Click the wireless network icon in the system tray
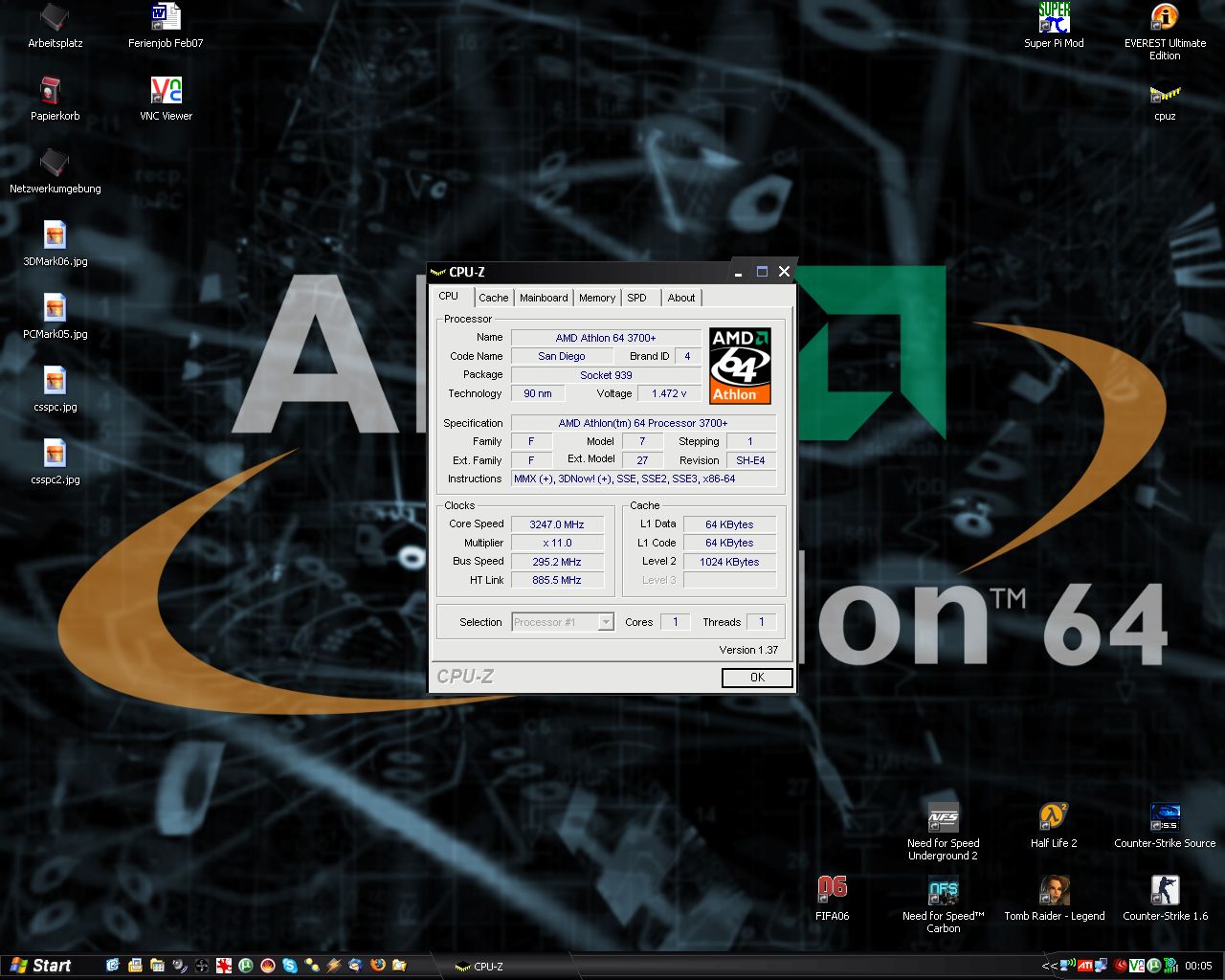This screenshot has height=980, width=1225. tap(1068, 966)
